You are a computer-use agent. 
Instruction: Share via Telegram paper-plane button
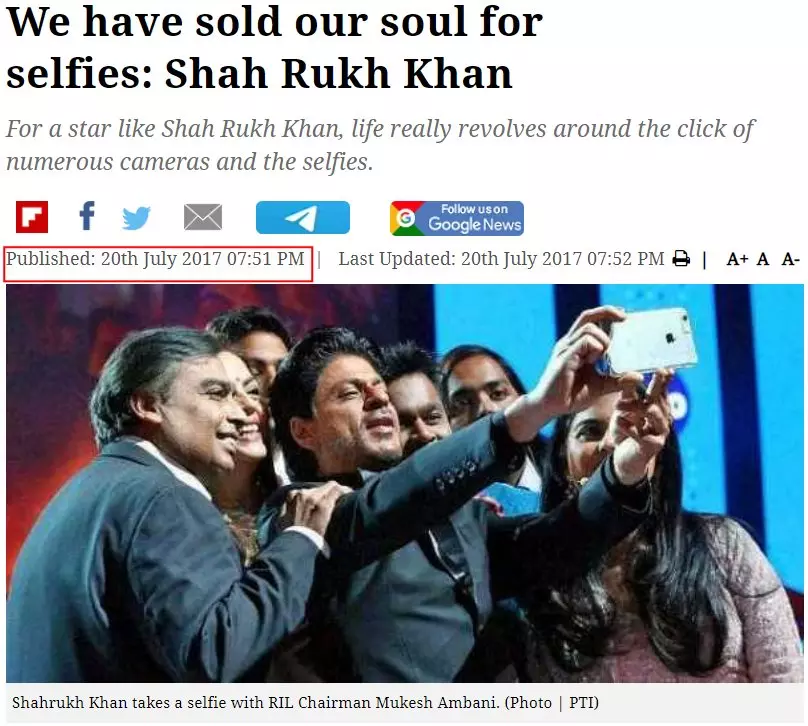click(x=303, y=217)
